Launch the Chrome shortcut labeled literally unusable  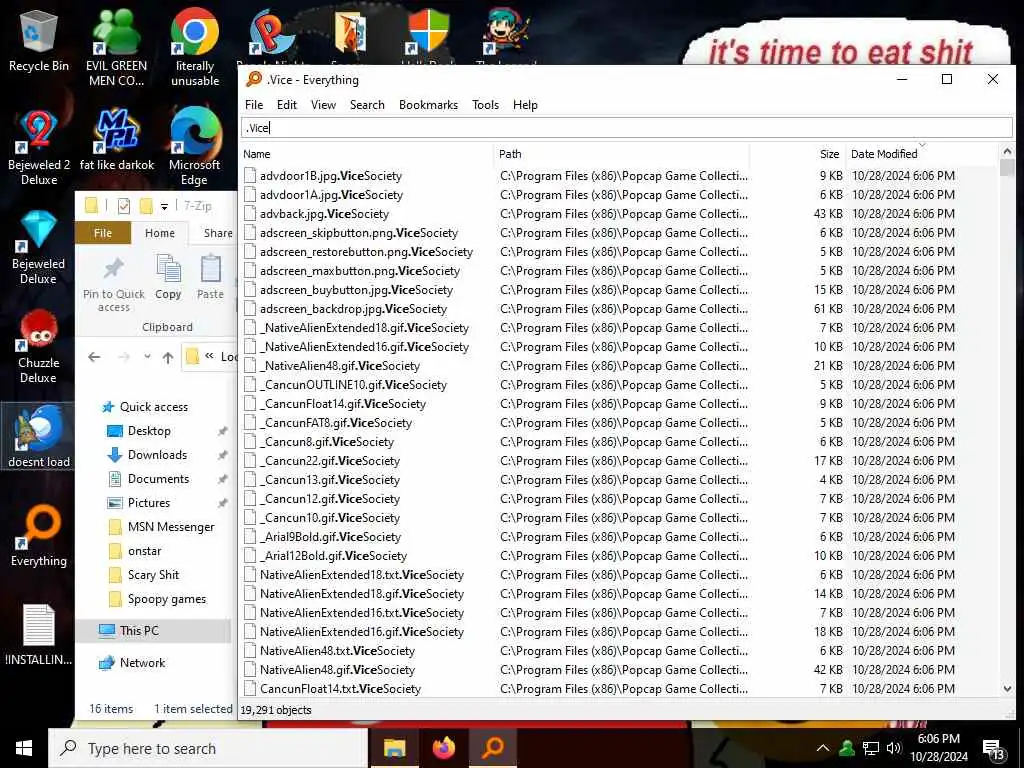tap(195, 47)
